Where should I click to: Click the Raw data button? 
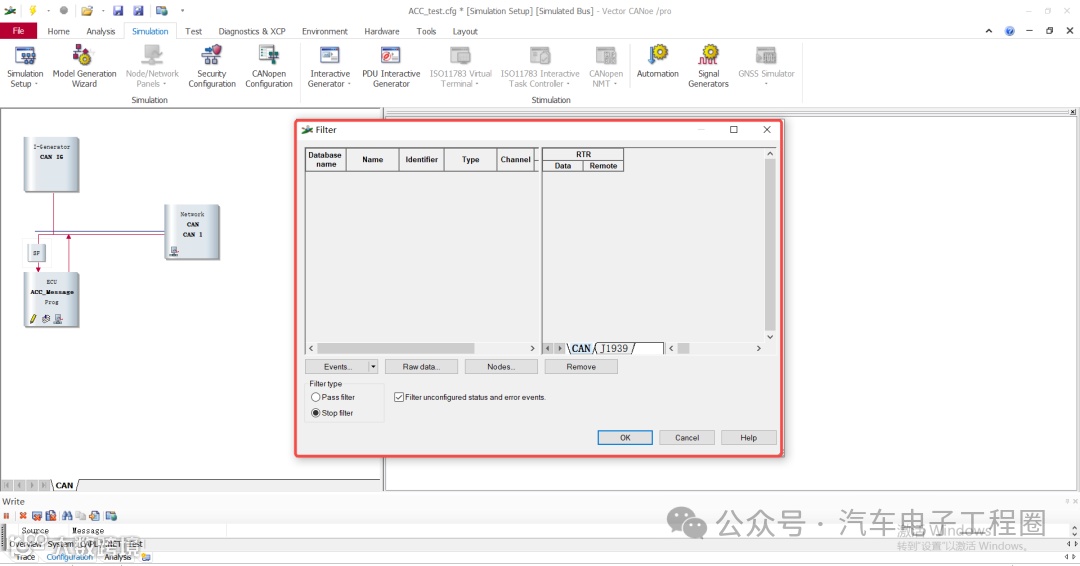pos(421,367)
